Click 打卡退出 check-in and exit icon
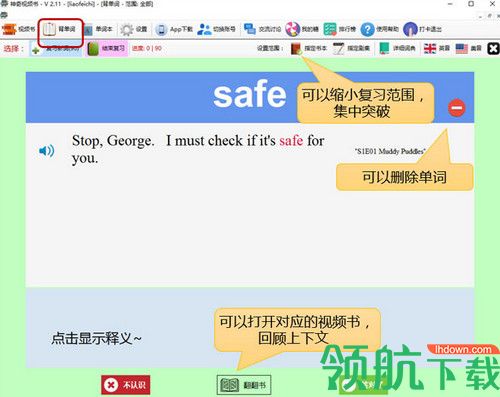This screenshot has width=500, height=397. coord(410,29)
